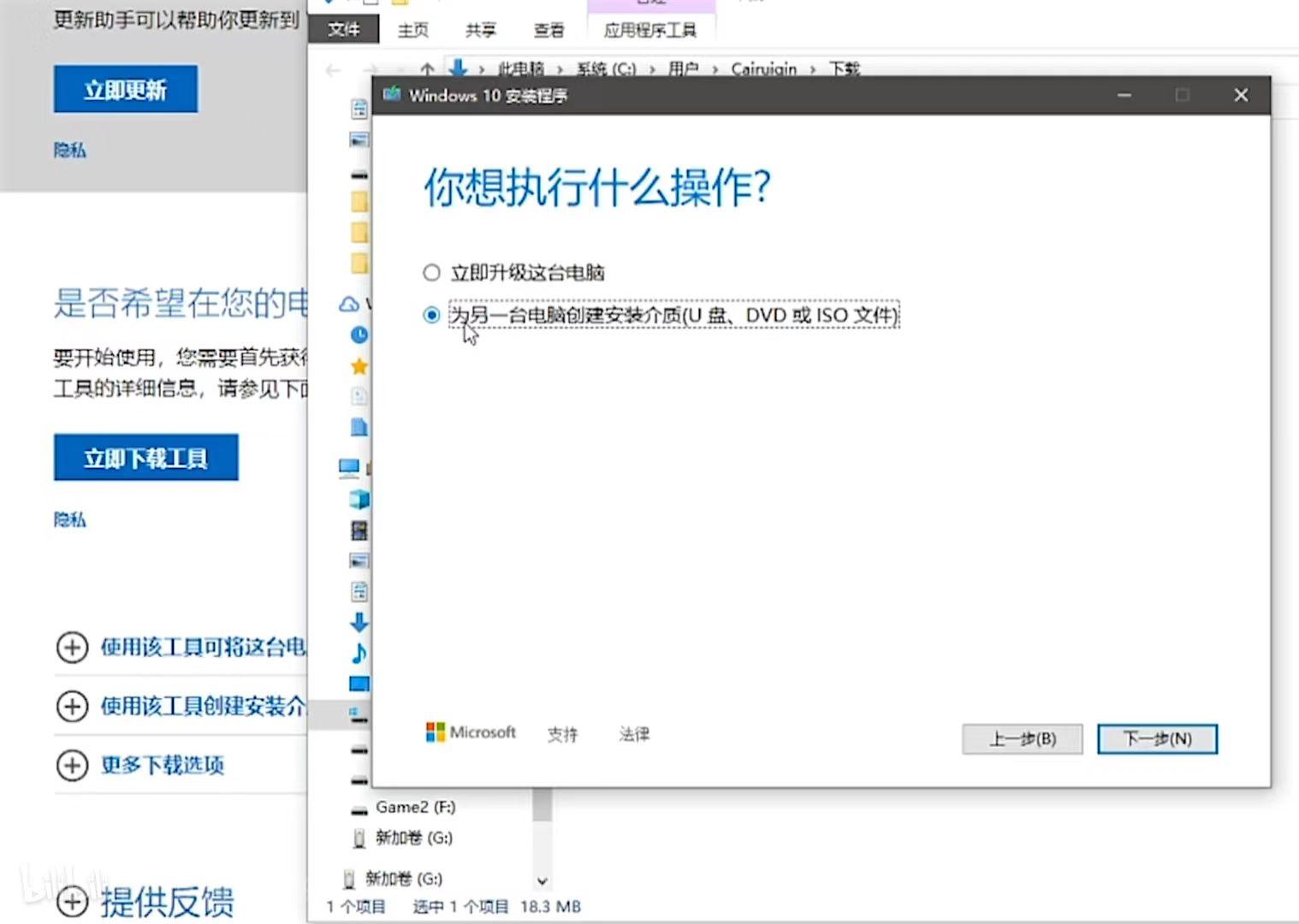The width and height of the screenshot is (1299, 924).
Task: Open the OneDrive cloud icon in the navigation pane
Action: tap(349, 304)
